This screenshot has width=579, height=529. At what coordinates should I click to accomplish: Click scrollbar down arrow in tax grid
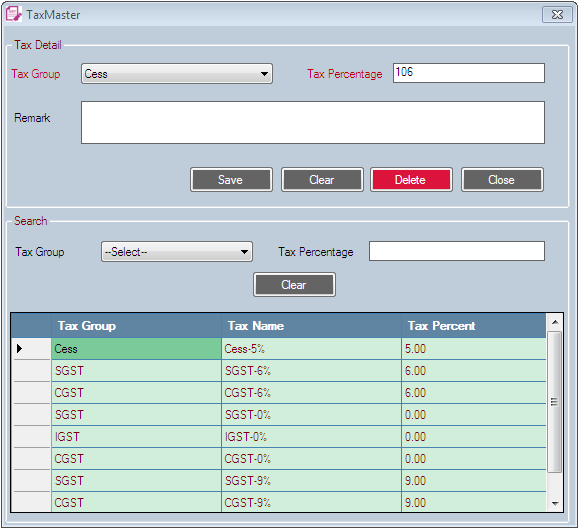click(x=555, y=504)
